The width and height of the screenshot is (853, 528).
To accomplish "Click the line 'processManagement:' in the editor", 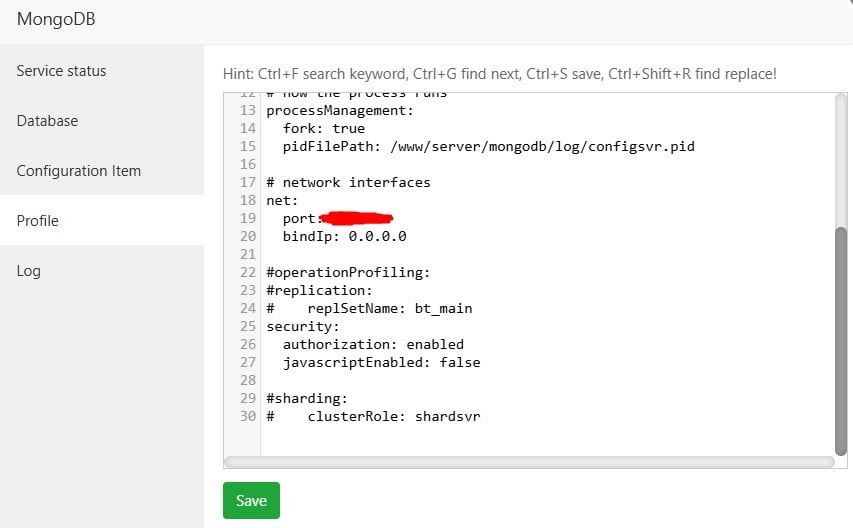I will pyautogui.click(x=340, y=110).
